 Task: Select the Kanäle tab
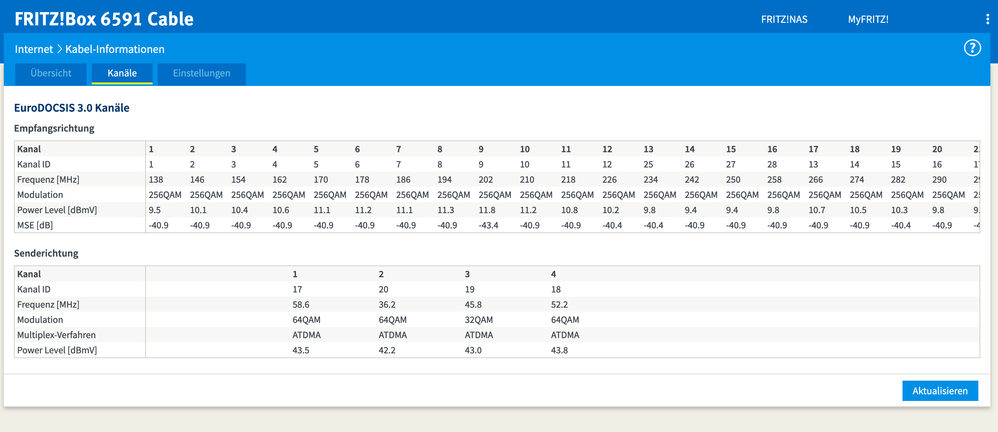(x=122, y=73)
